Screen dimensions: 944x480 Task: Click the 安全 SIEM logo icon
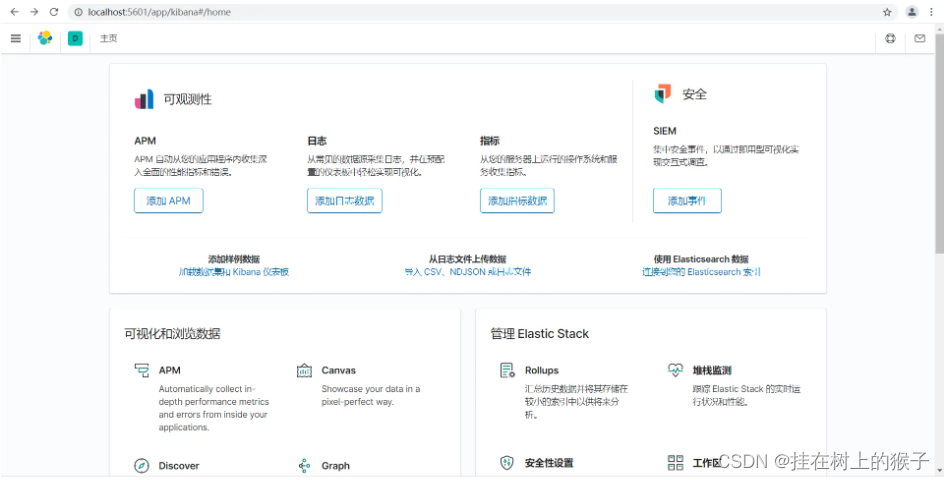[663, 94]
